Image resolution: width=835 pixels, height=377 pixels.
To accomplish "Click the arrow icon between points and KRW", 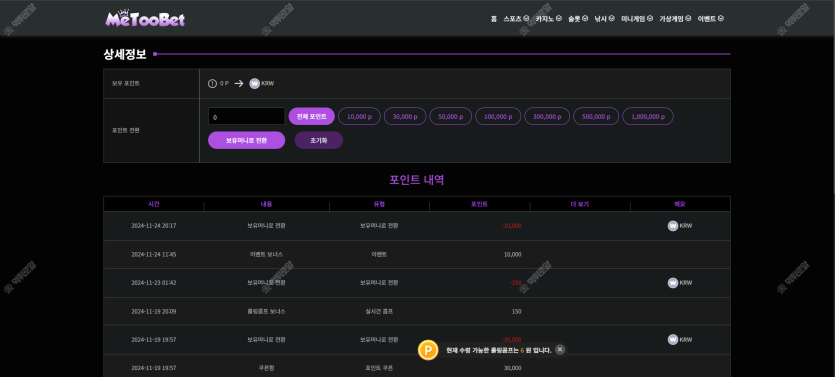I will tap(239, 84).
